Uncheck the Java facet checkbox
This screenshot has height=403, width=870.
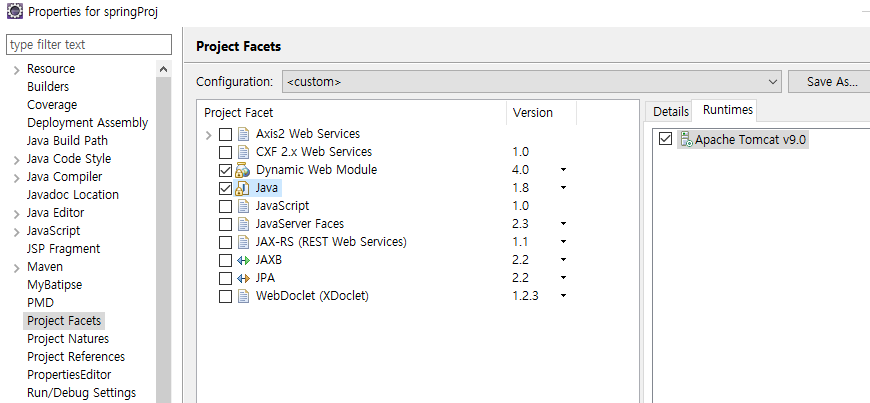pos(225,188)
